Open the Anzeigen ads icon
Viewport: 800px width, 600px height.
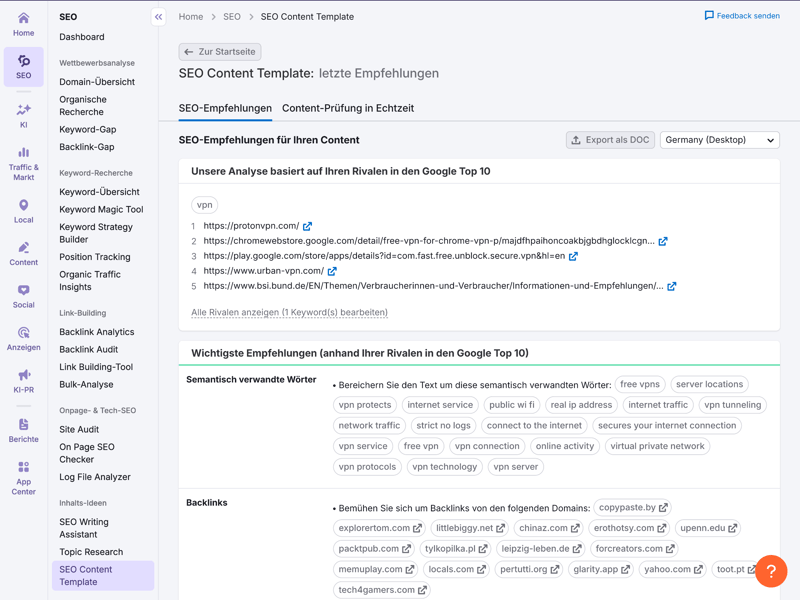point(23,333)
